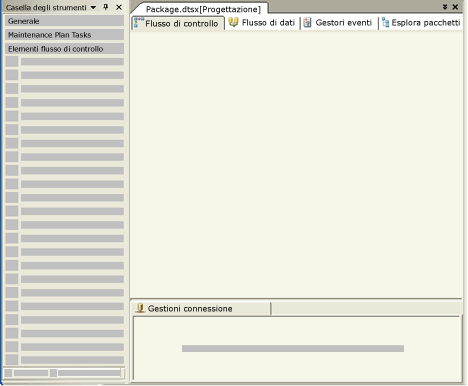Switch to the Esplora pacchetti tab

[421, 23]
